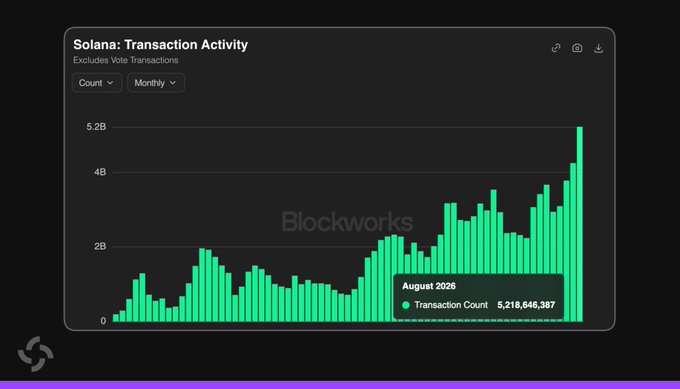Open the Count dropdown
Screen dimensions: 680x389
click(97, 83)
